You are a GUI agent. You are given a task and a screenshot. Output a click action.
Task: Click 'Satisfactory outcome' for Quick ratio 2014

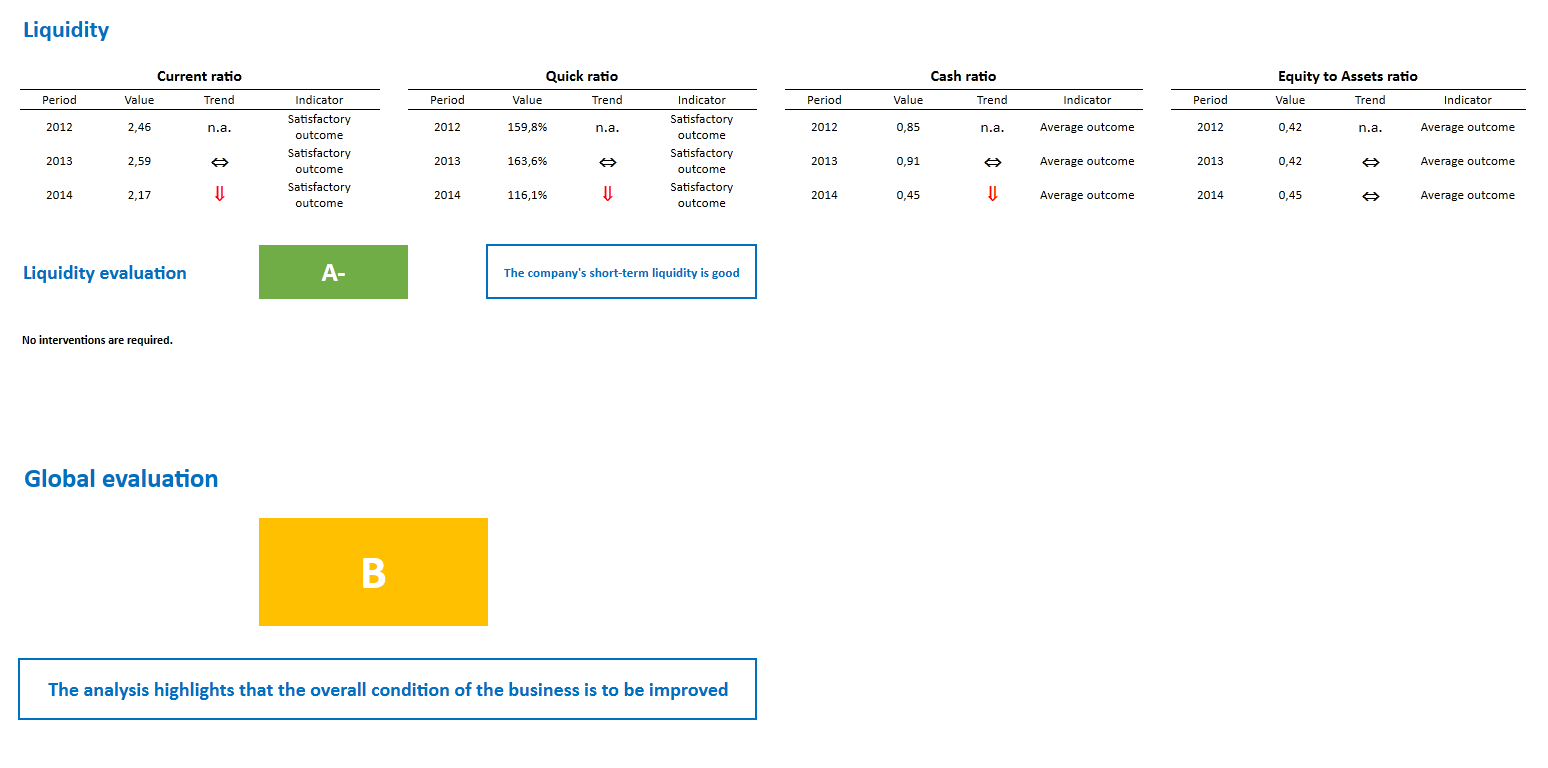coord(702,195)
